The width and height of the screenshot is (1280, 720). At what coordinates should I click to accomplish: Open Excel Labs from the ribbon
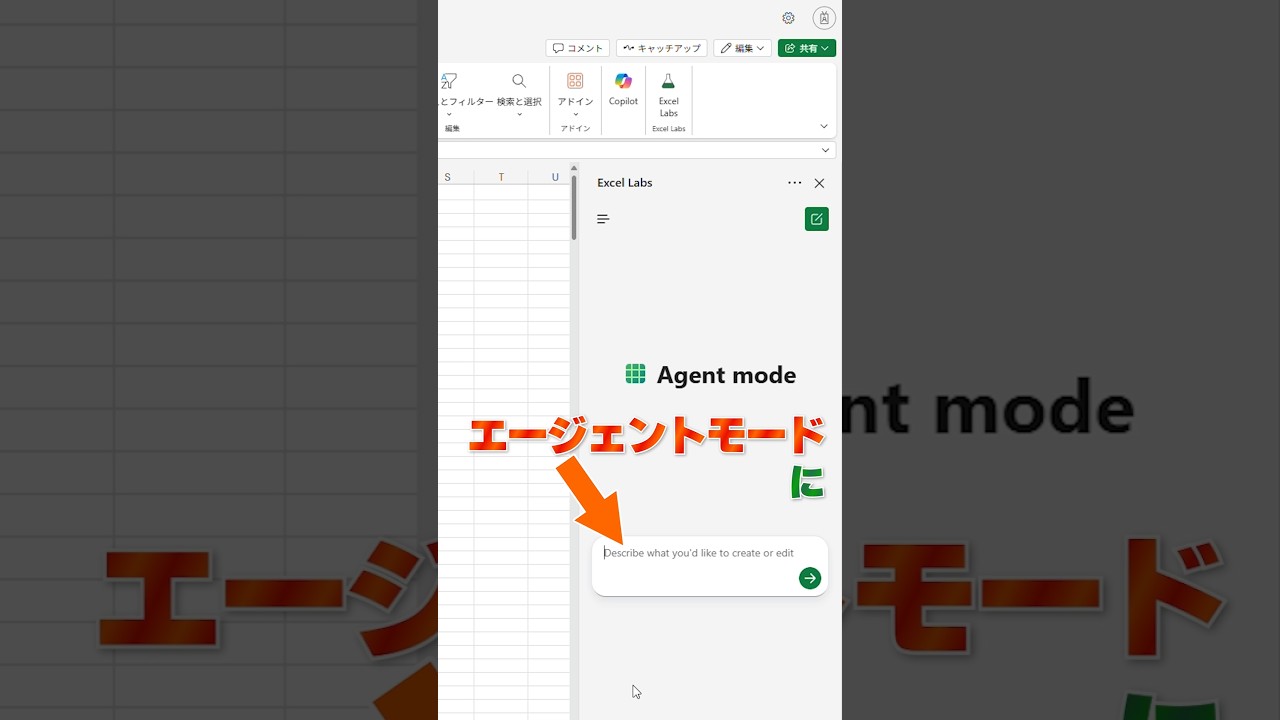click(669, 94)
